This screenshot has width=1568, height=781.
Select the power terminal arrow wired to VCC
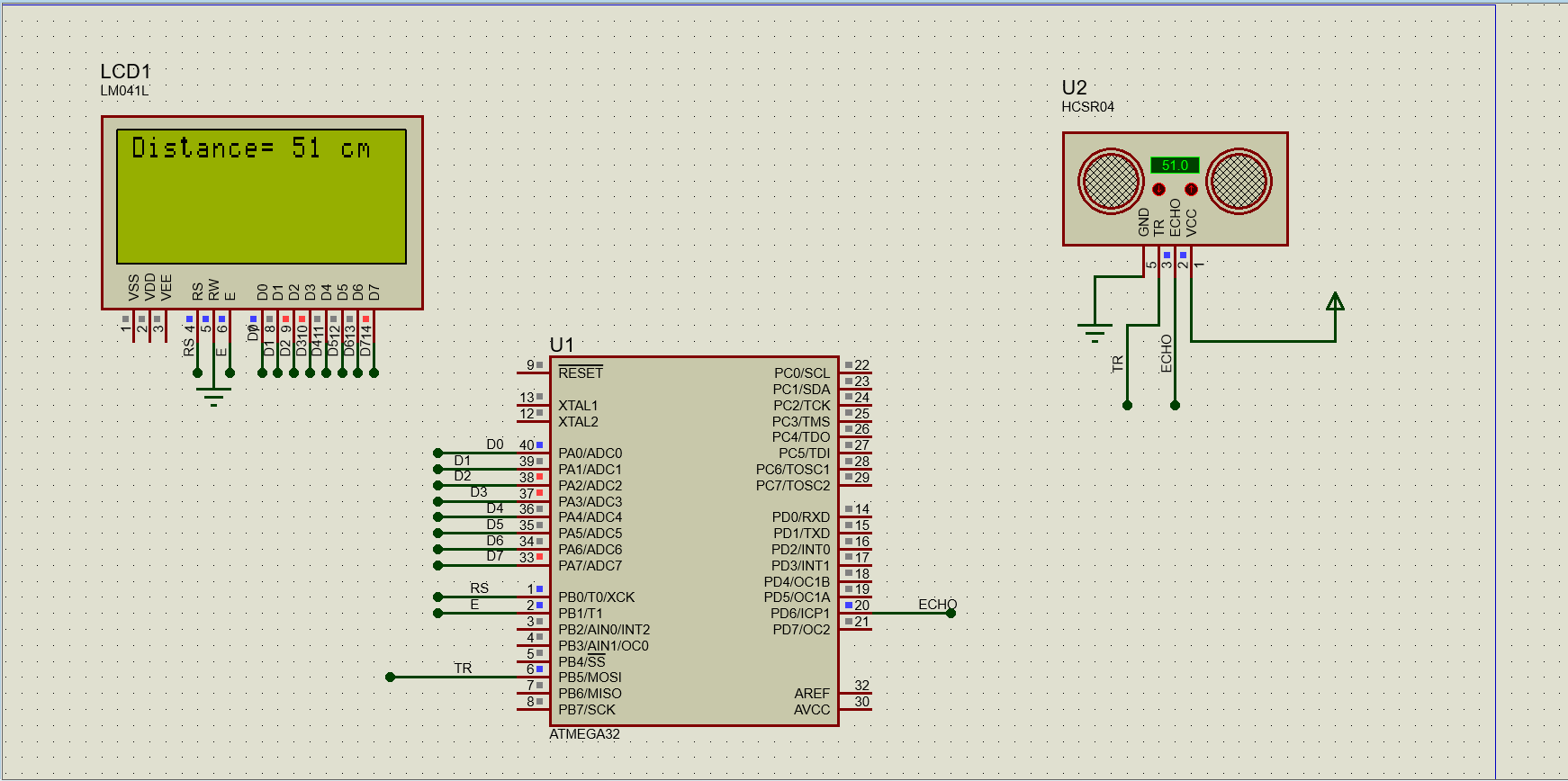point(1335,301)
